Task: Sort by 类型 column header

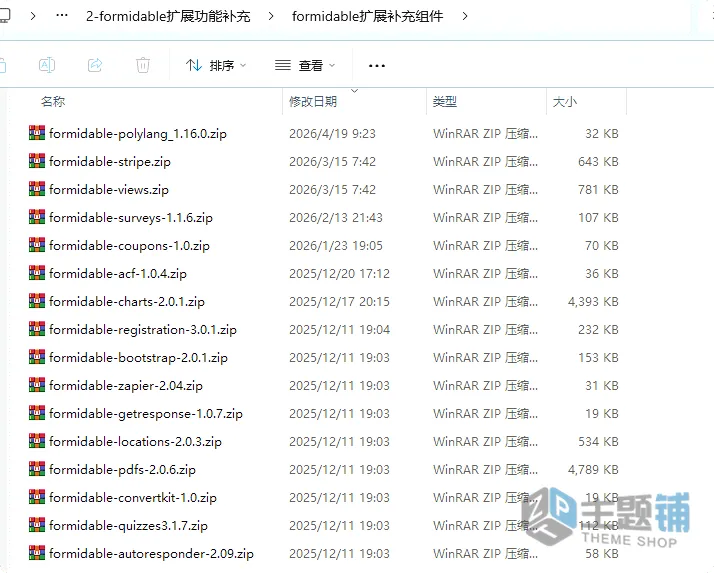Action: pos(445,101)
